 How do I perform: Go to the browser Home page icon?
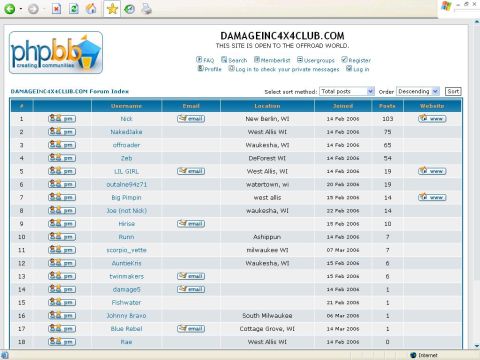[91, 9]
